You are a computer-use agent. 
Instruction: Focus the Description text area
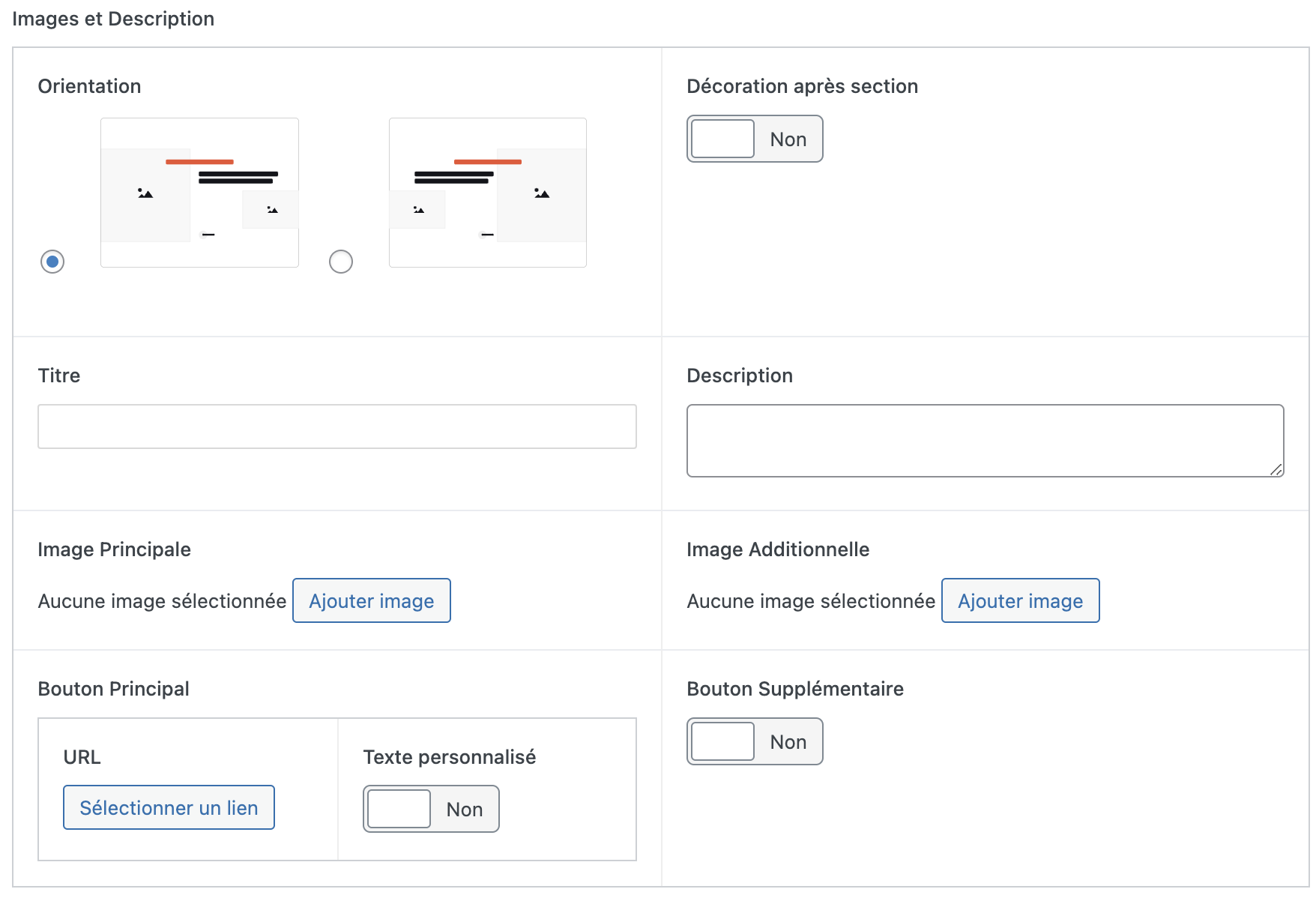click(x=984, y=441)
